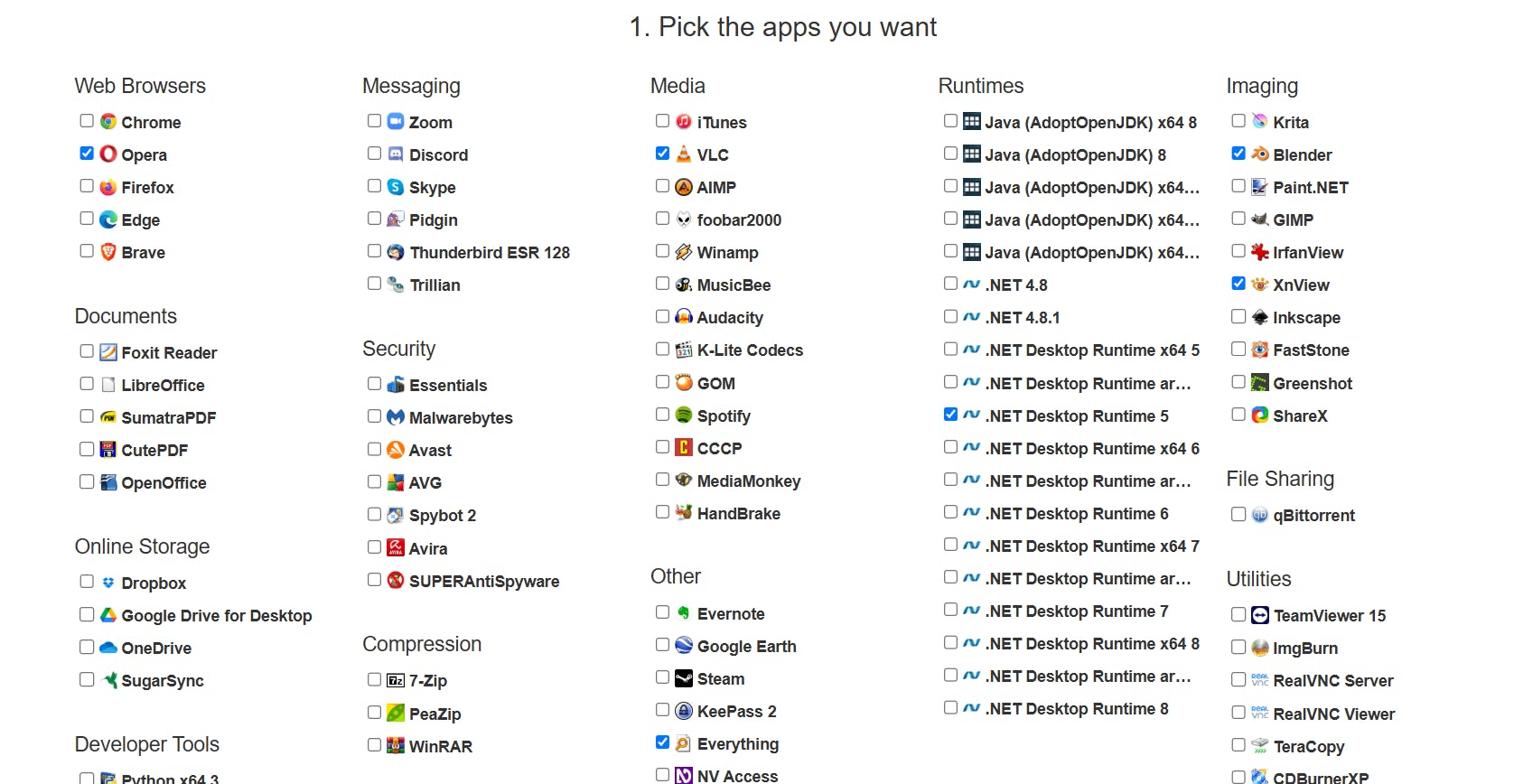This screenshot has height=784, width=1514.
Task: Click the Firefox icon
Action: point(108,187)
